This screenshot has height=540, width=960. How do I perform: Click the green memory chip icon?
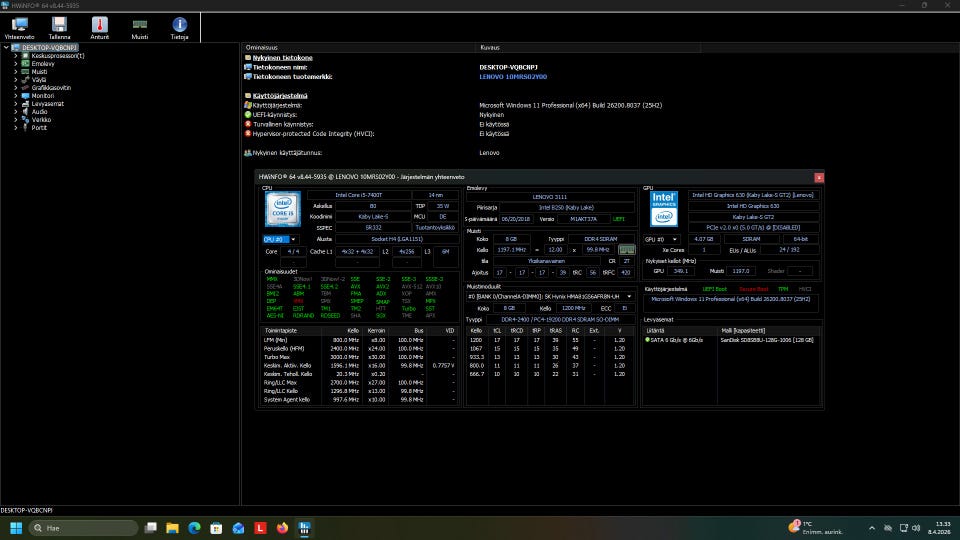[x=627, y=250]
